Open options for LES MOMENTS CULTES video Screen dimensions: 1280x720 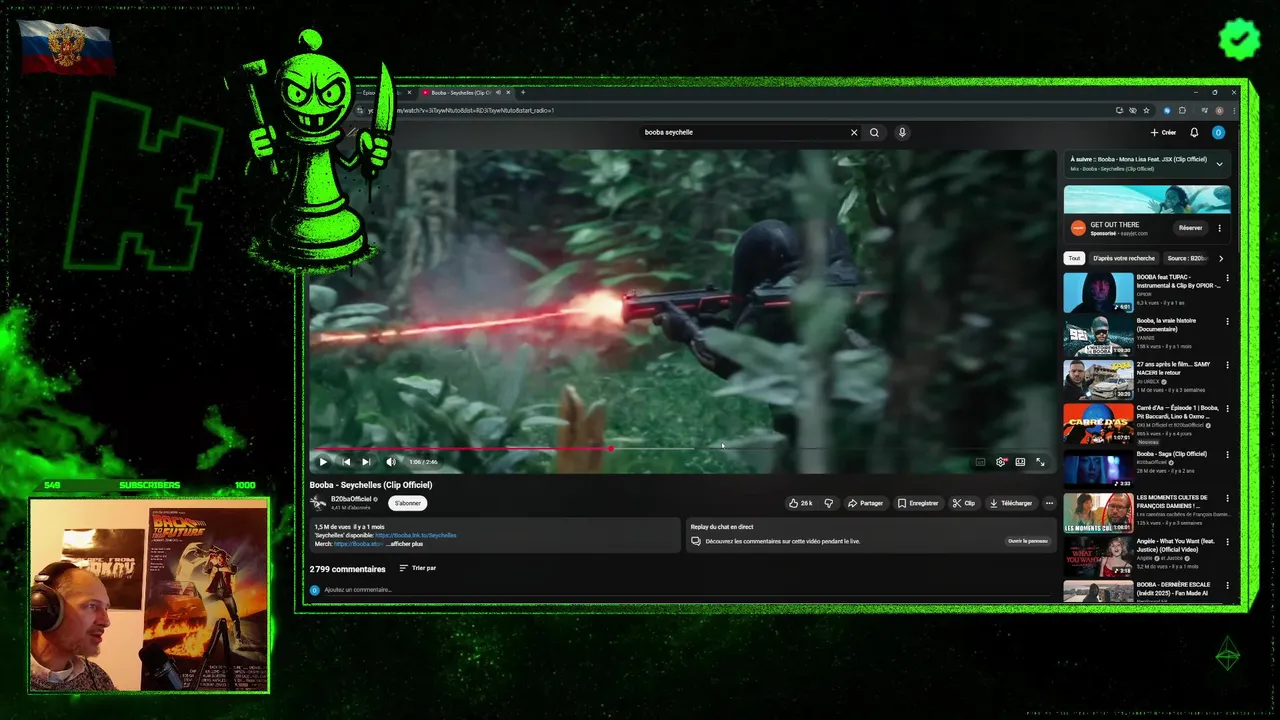click(1227, 498)
